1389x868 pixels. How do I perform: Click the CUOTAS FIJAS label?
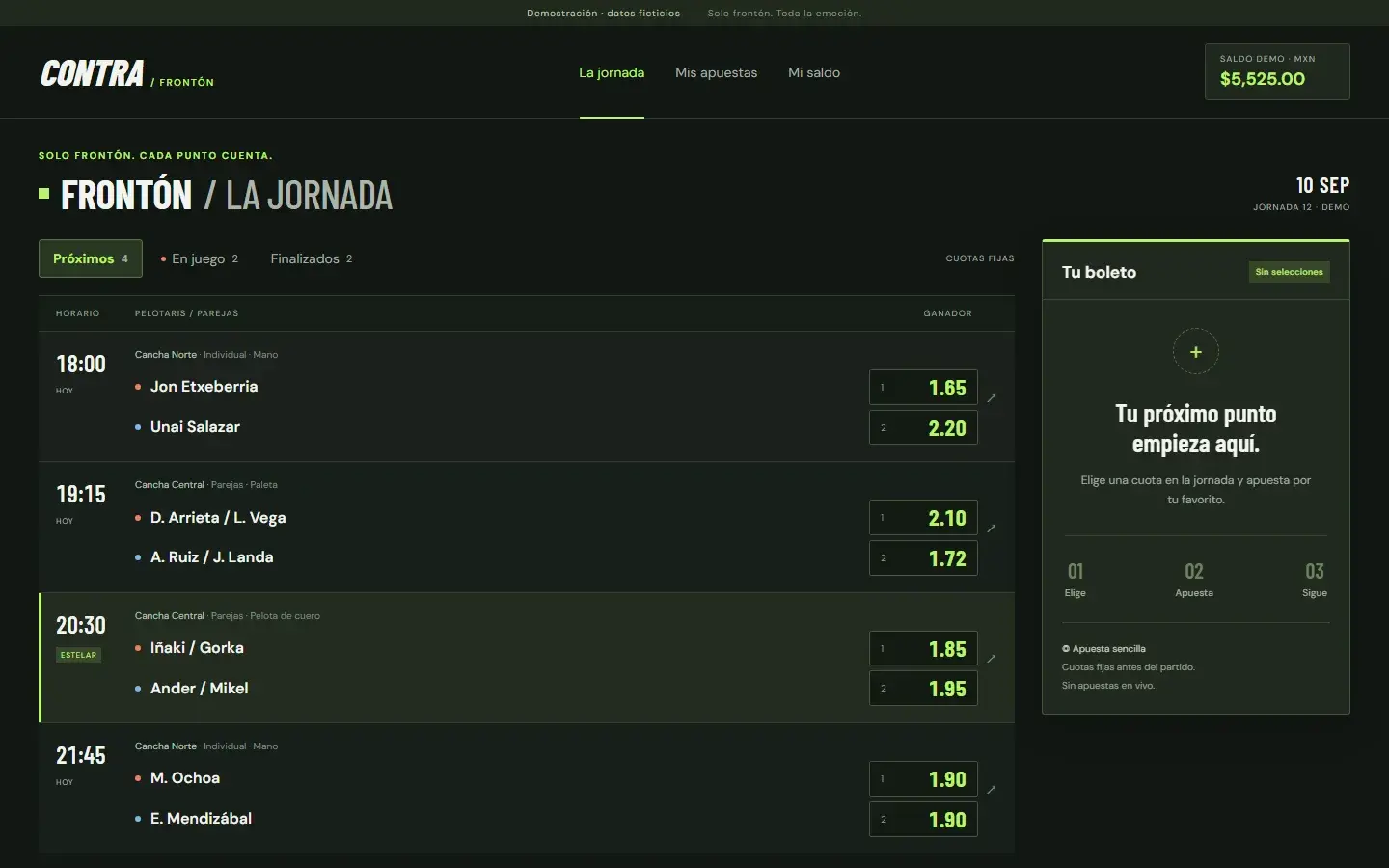980,258
